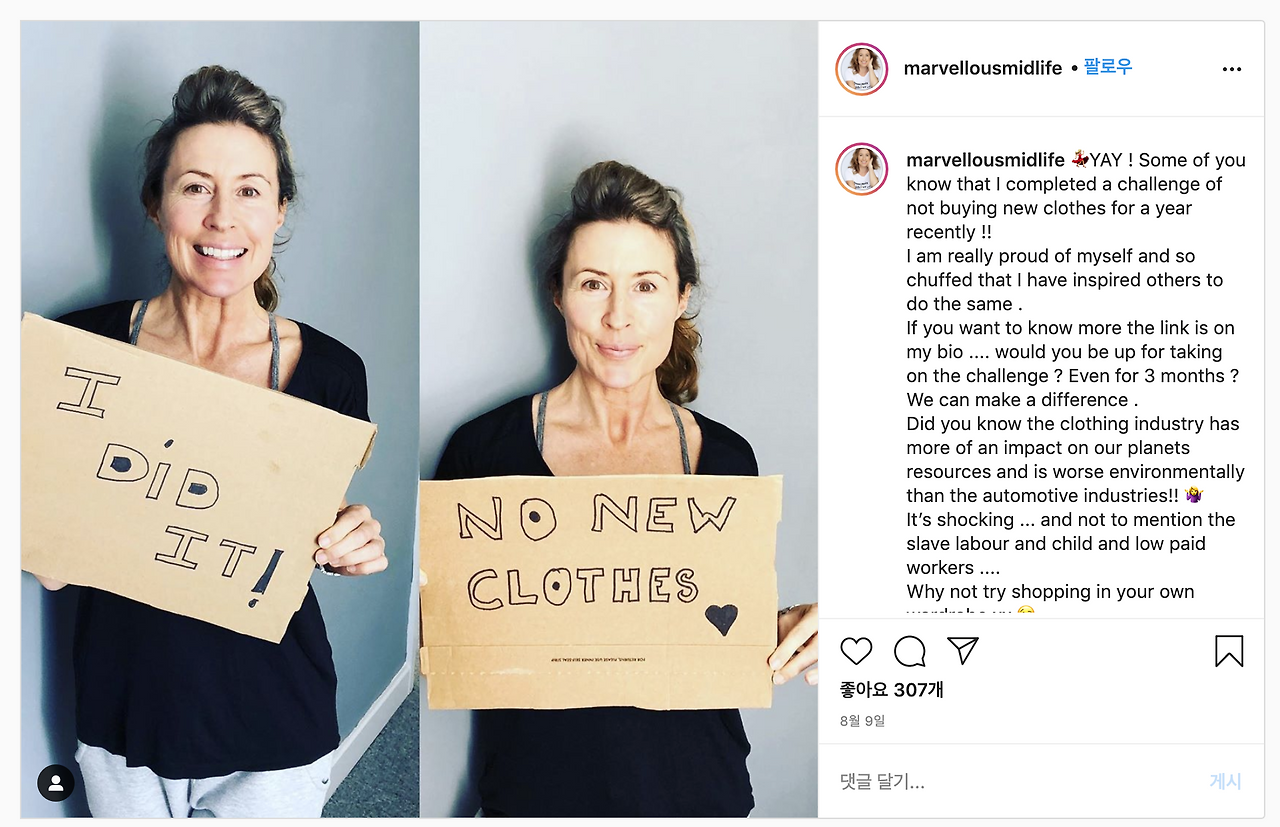Open the three-dot more options menu
1280x827 pixels.
click(1232, 69)
